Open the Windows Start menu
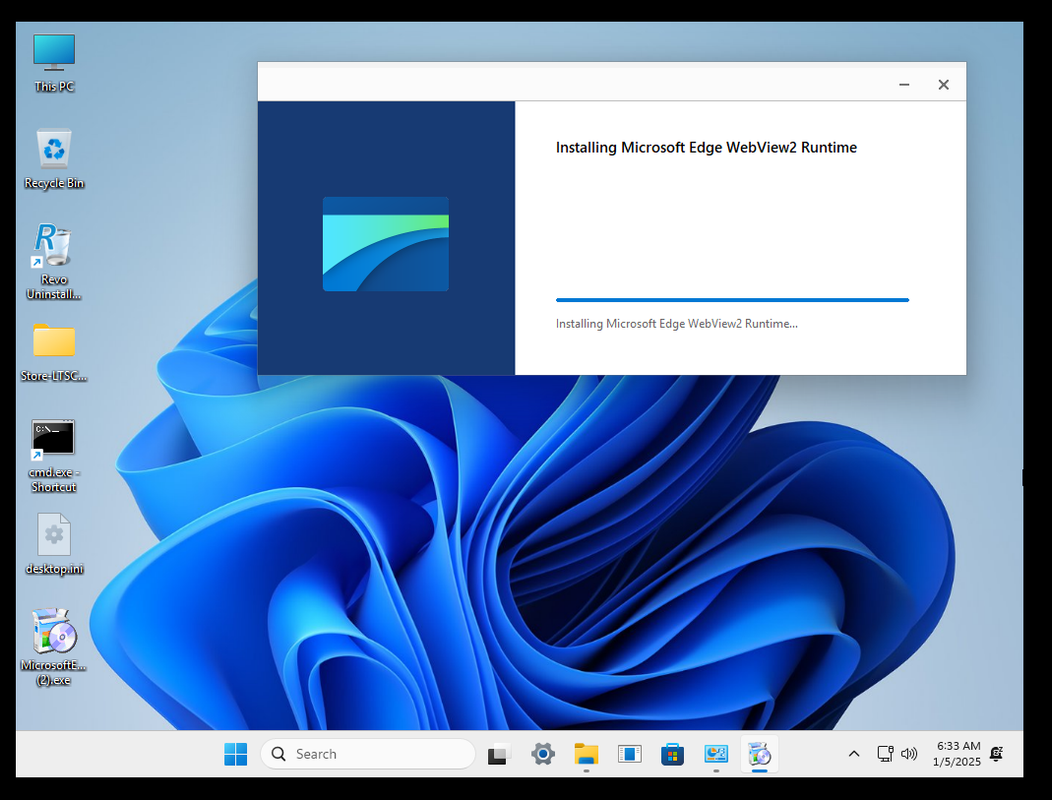 (235, 754)
